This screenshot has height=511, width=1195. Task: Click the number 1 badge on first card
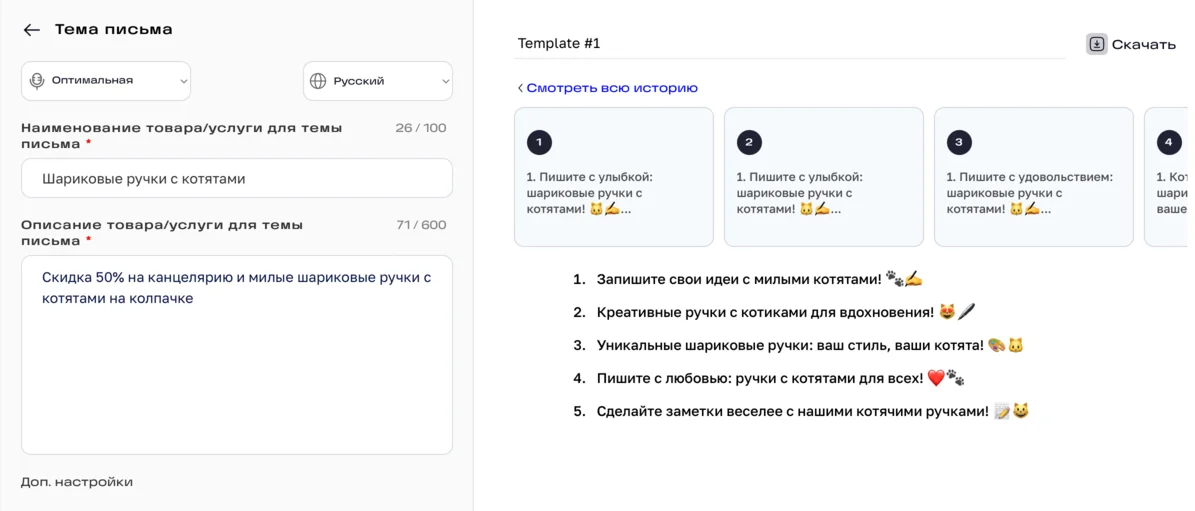point(539,142)
